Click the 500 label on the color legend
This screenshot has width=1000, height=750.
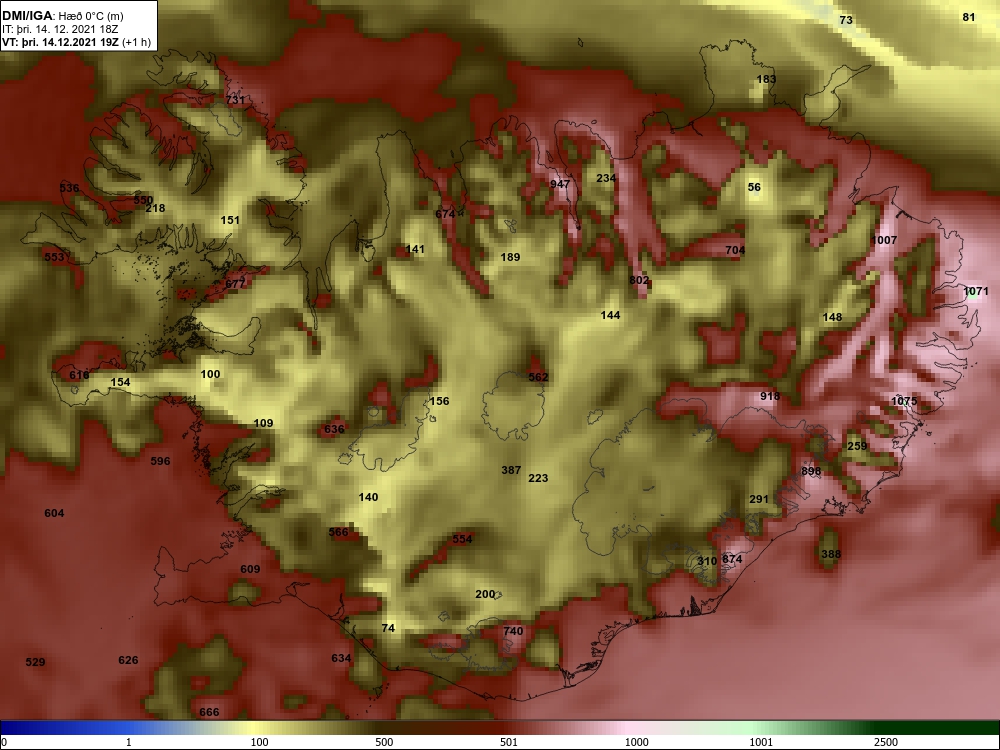coord(384,742)
